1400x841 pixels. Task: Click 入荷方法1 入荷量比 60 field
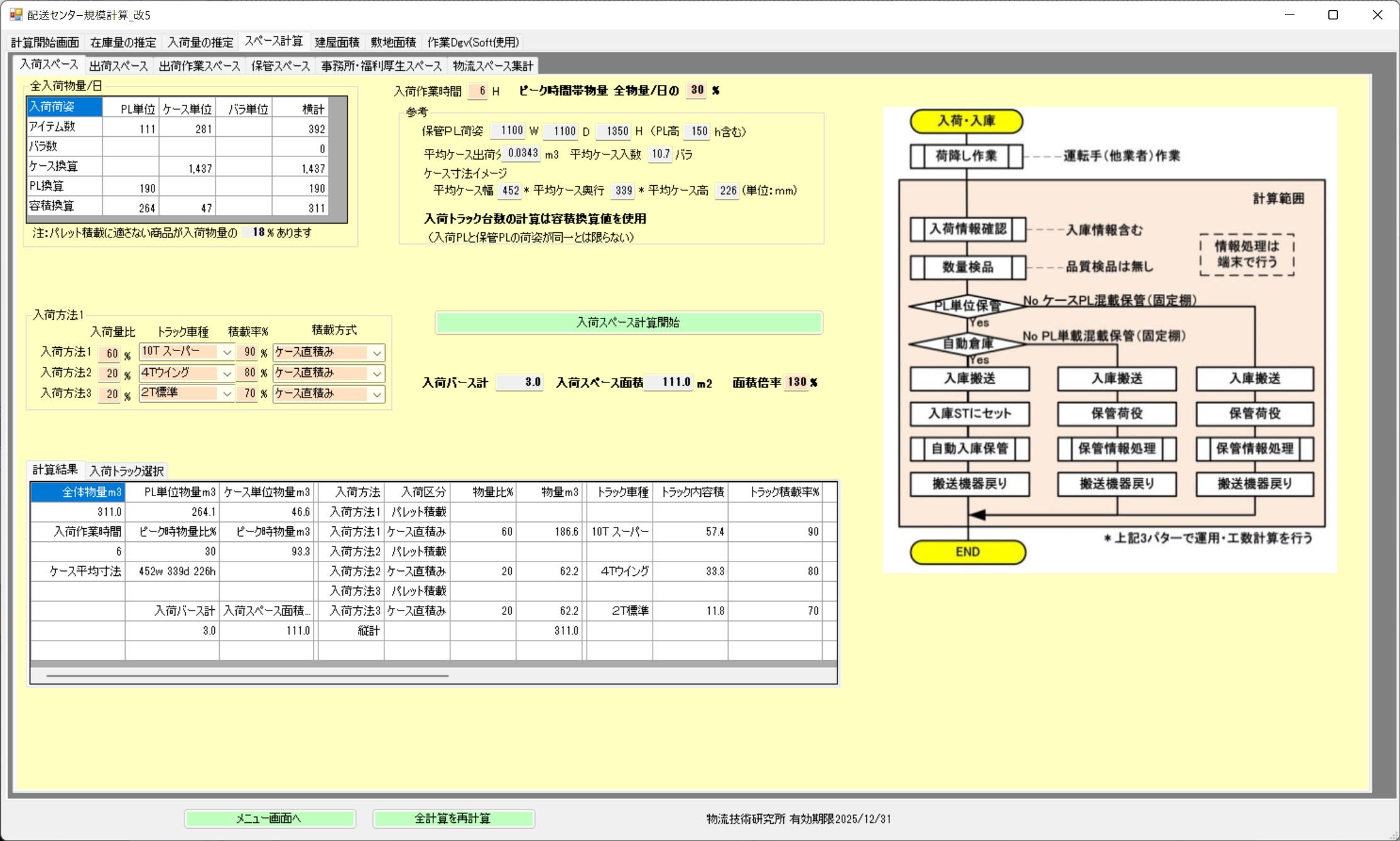tap(111, 354)
